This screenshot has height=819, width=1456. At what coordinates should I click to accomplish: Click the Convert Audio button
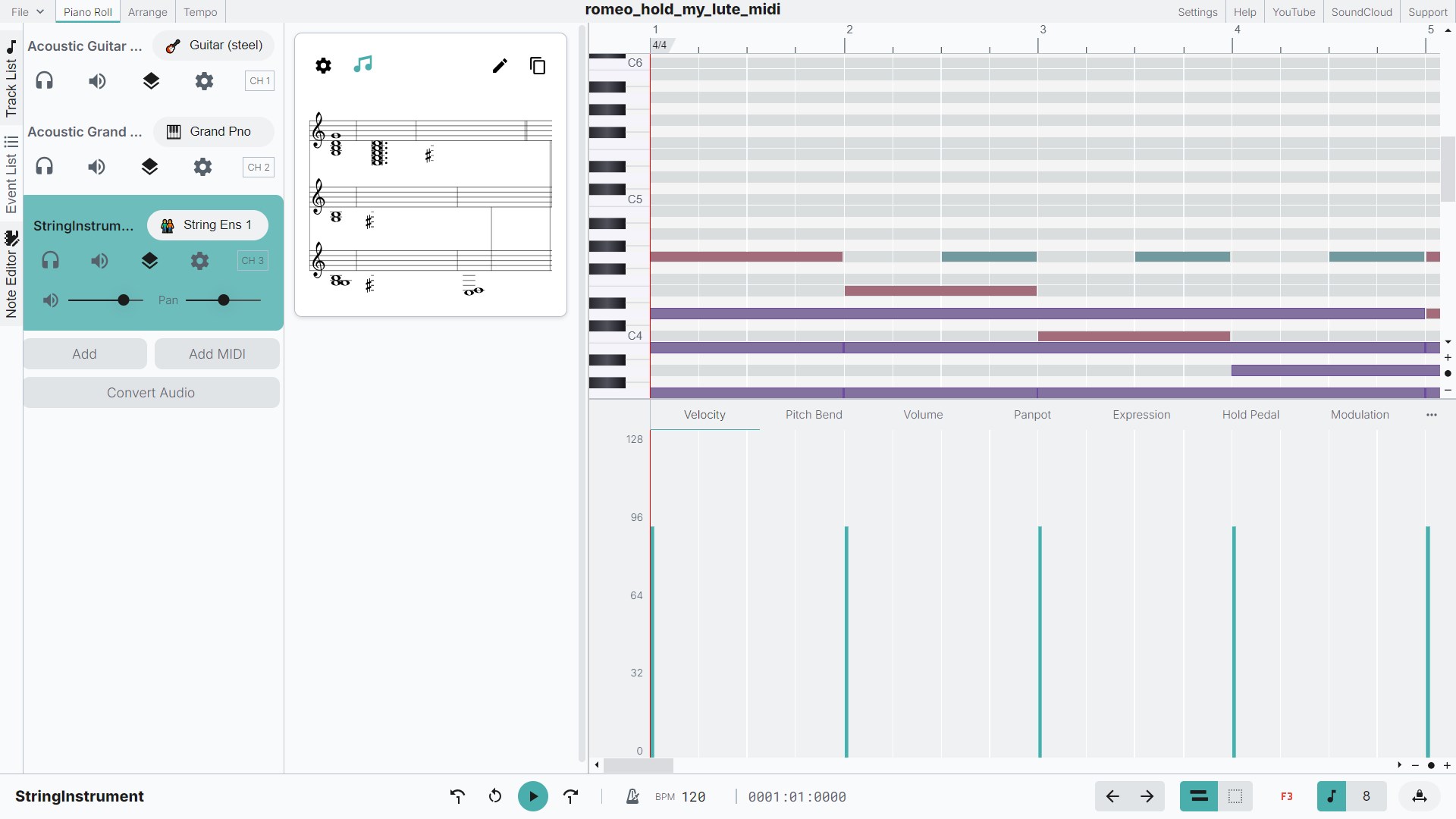click(151, 392)
